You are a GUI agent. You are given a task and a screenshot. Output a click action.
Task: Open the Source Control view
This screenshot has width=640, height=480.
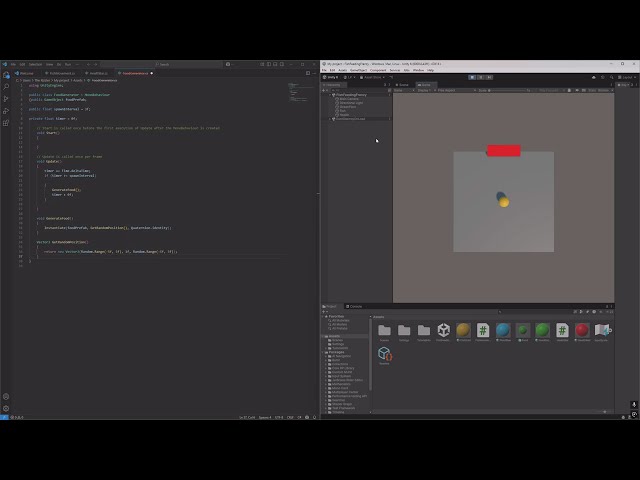pos(6,99)
